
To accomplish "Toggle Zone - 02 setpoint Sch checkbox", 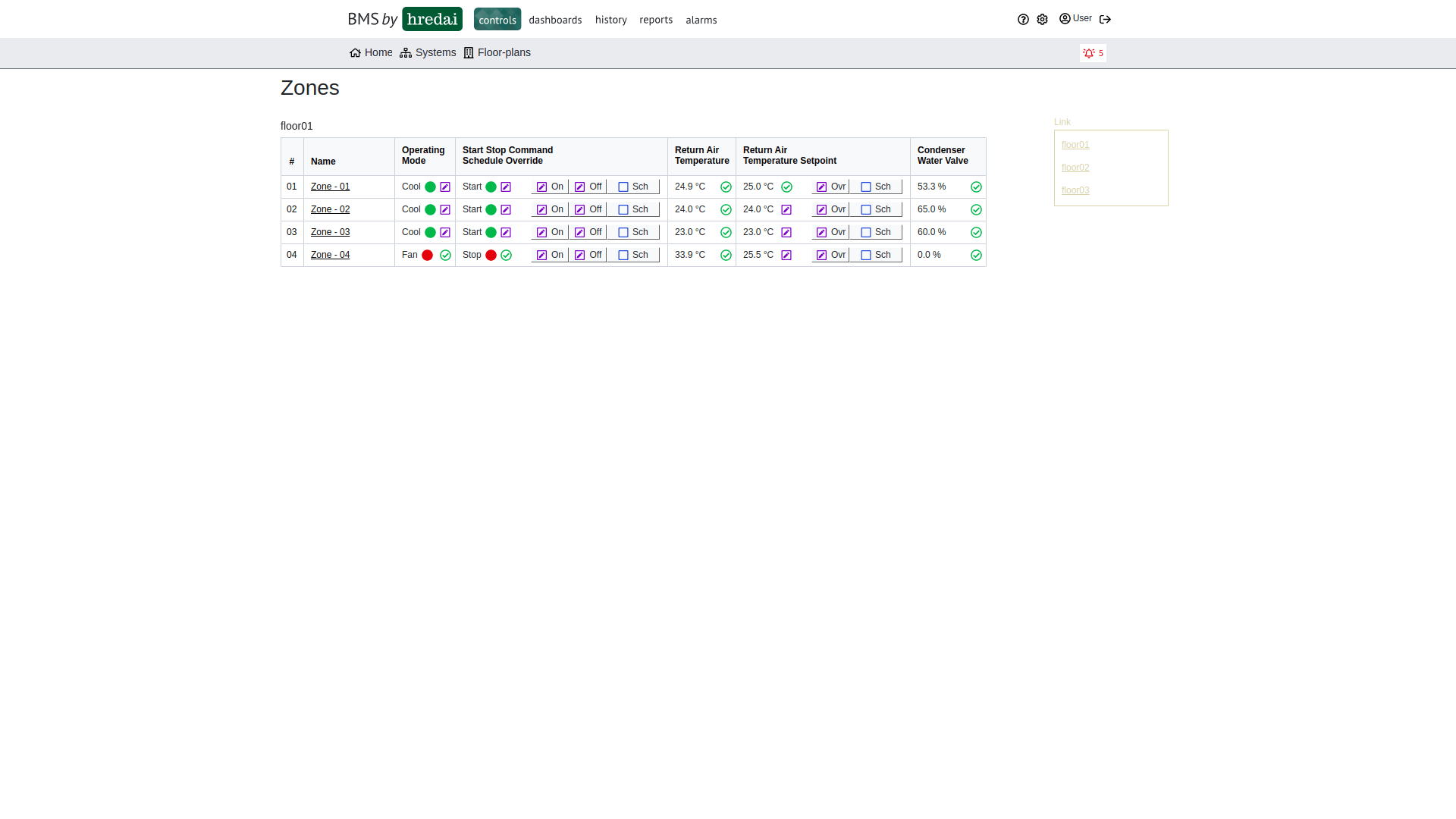I will coord(866,210).
